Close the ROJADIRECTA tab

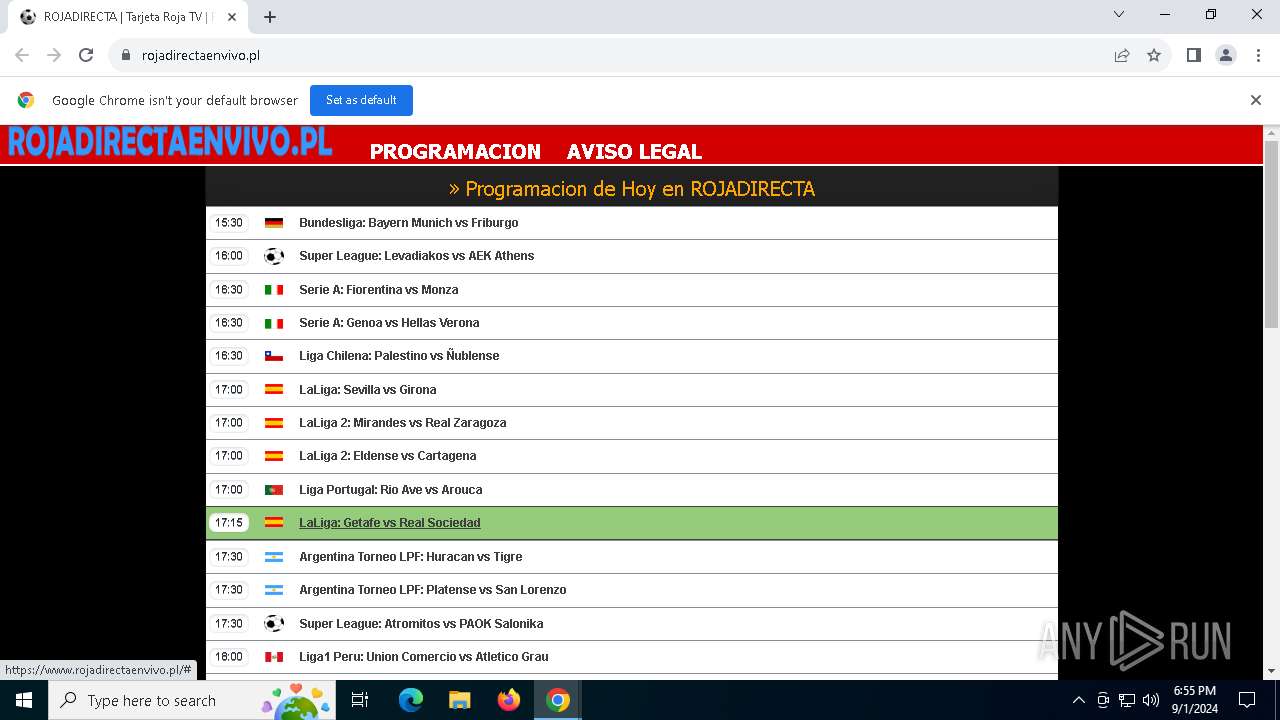coord(232,17)
